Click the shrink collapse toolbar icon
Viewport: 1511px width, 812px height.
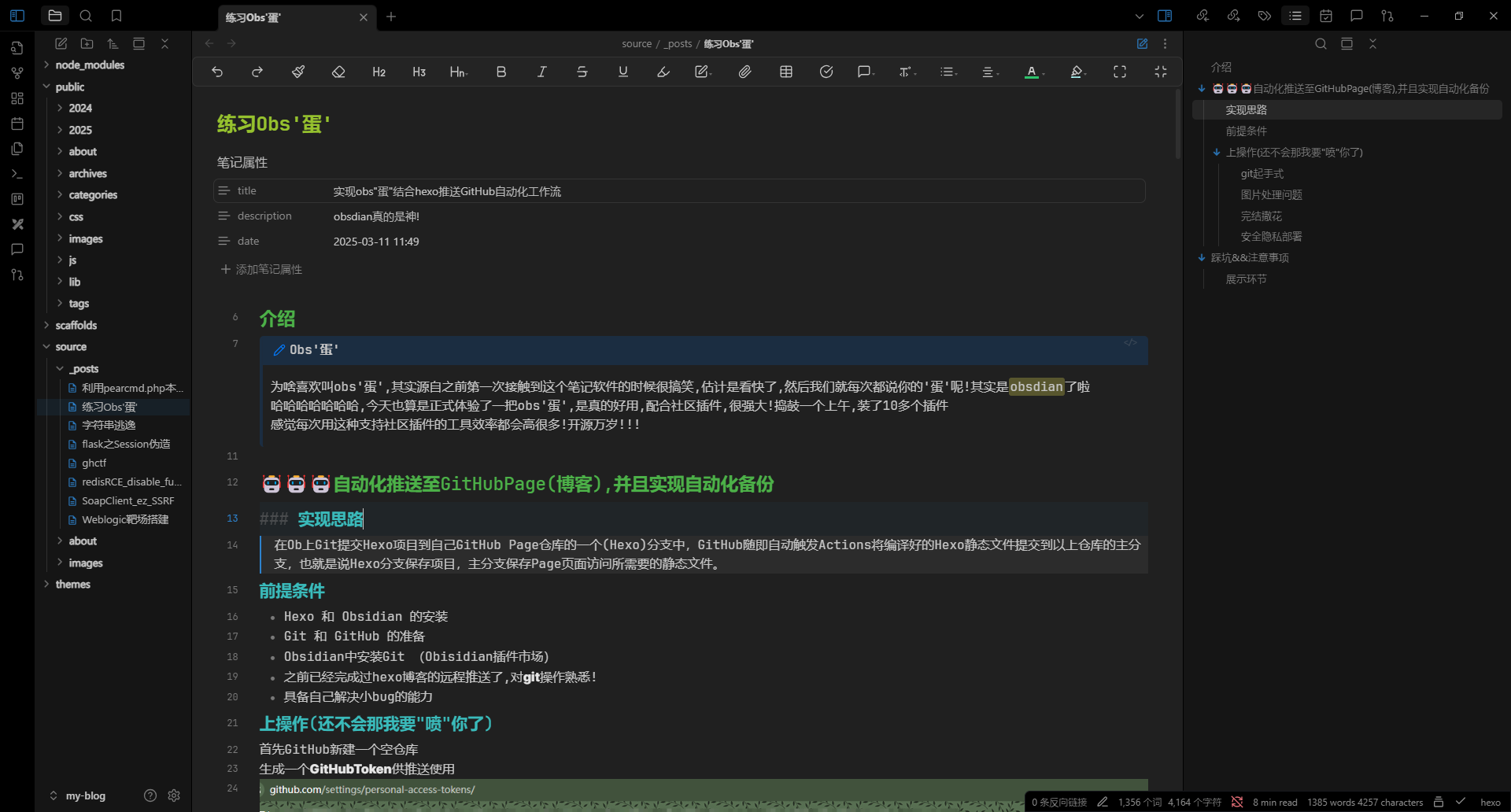tap(1161, 72)
